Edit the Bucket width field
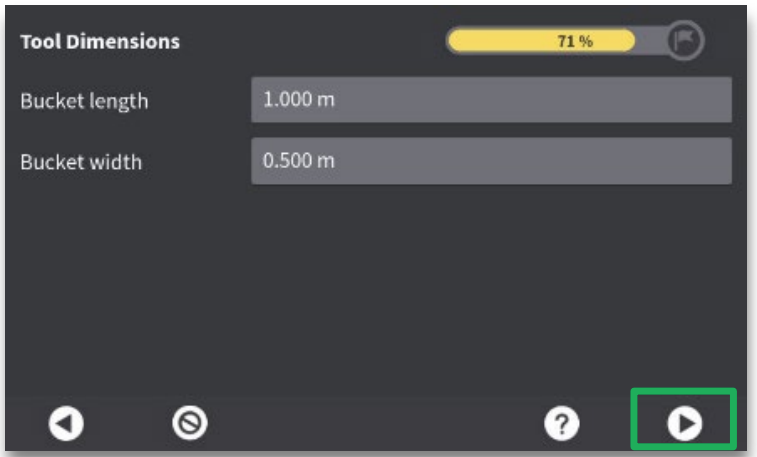757x457 pixels. [490, 161]
